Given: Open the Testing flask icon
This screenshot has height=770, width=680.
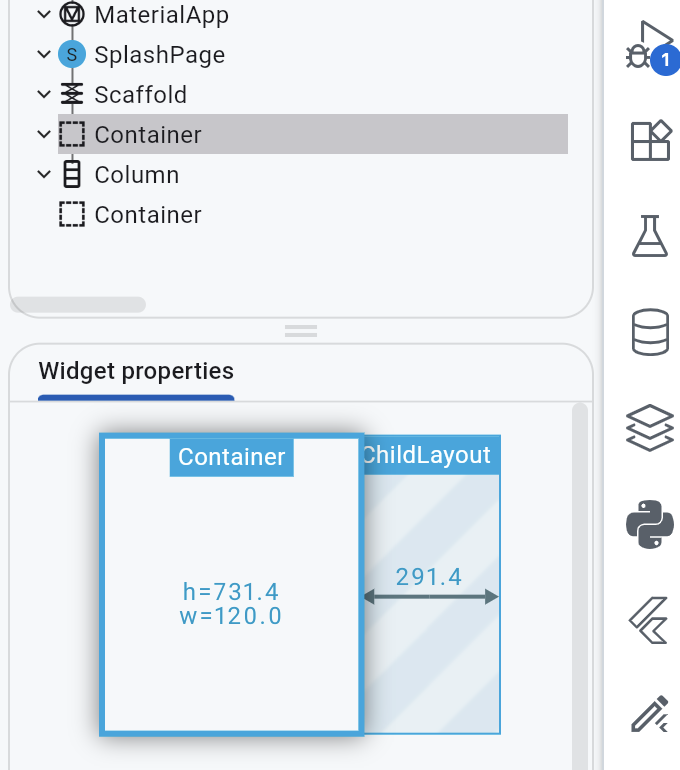Looking at the screenshot, I should point(650,236).
